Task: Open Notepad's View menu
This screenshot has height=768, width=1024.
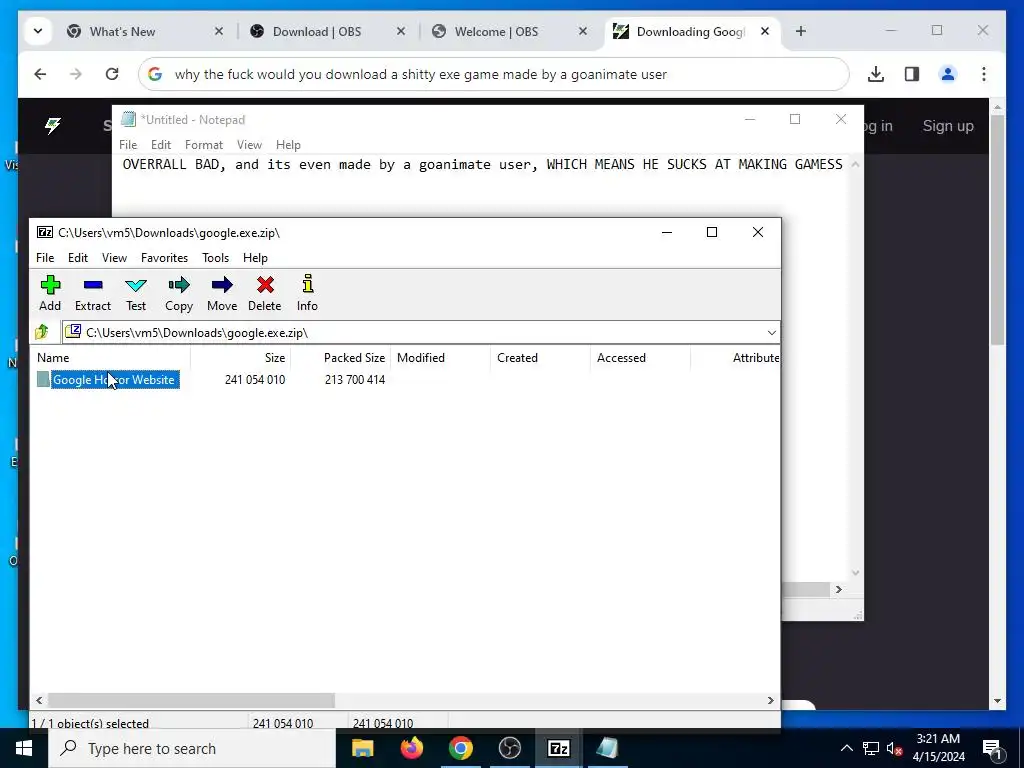Action: click(x=249, y=145)
